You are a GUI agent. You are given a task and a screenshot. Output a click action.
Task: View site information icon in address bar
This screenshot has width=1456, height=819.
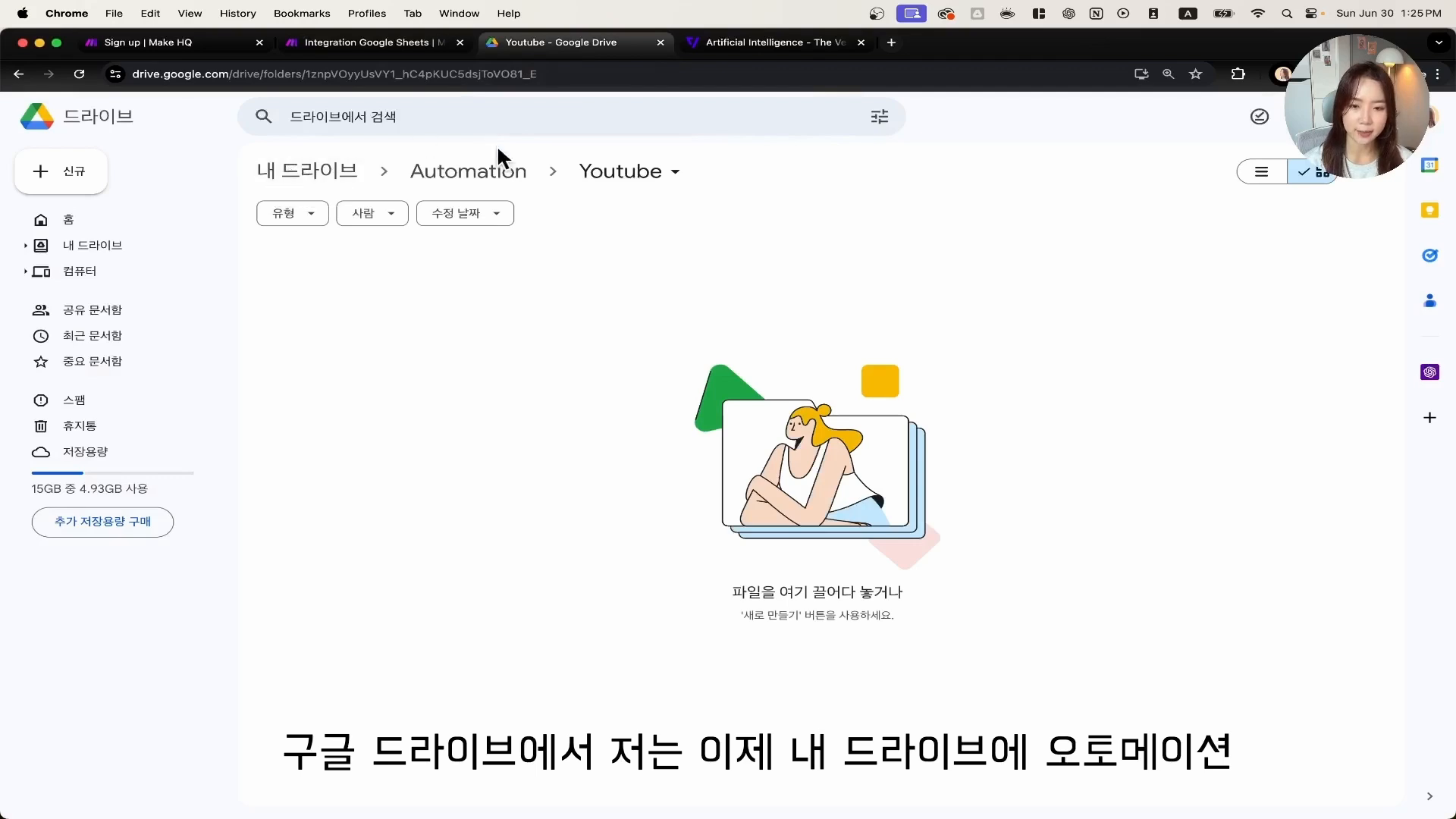115,74
